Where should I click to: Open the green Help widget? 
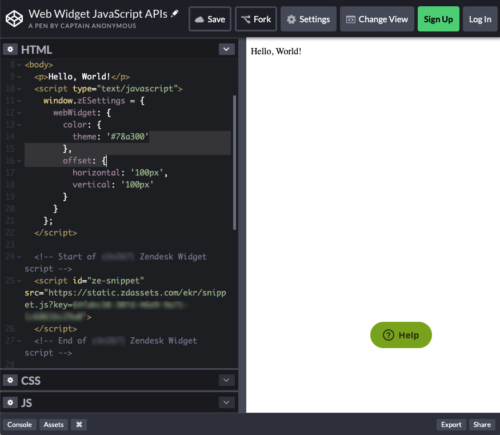point(401,335)
